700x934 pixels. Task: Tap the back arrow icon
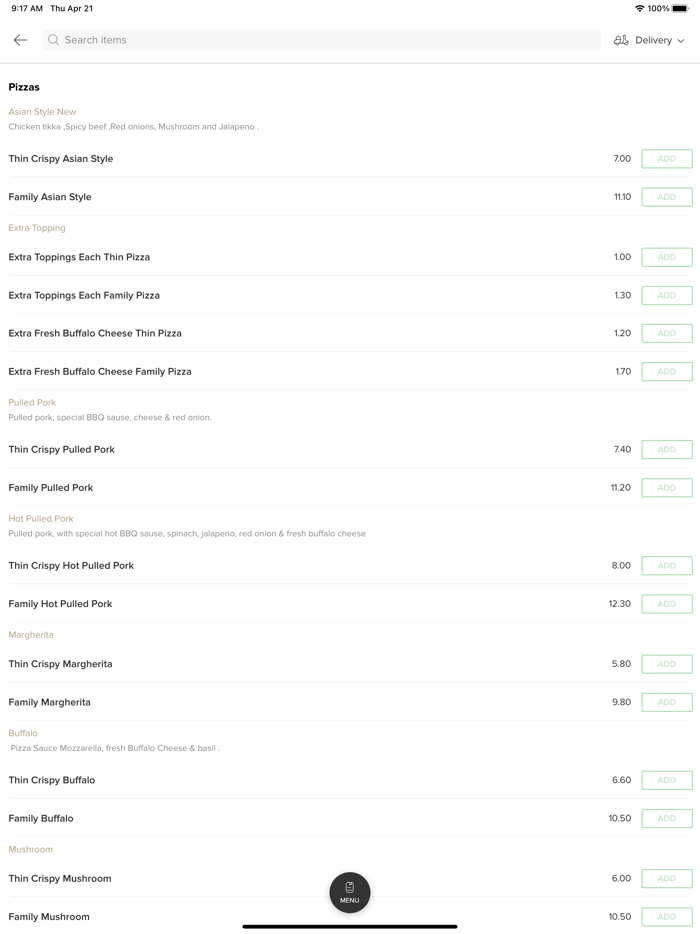pyautogui.click(x=20, y=40)
